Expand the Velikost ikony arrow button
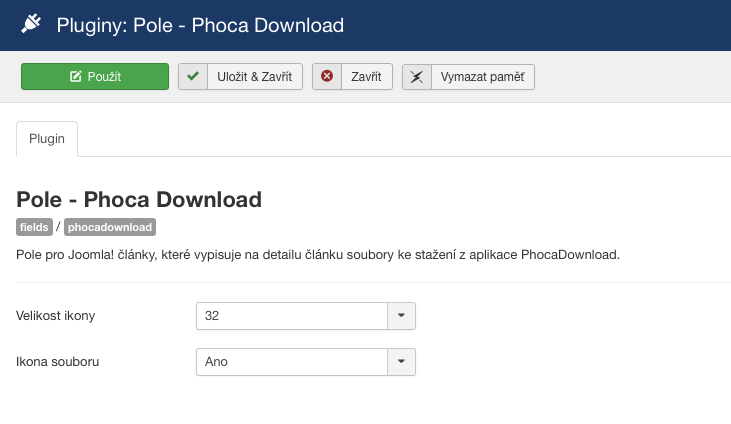 pos(401,316)
